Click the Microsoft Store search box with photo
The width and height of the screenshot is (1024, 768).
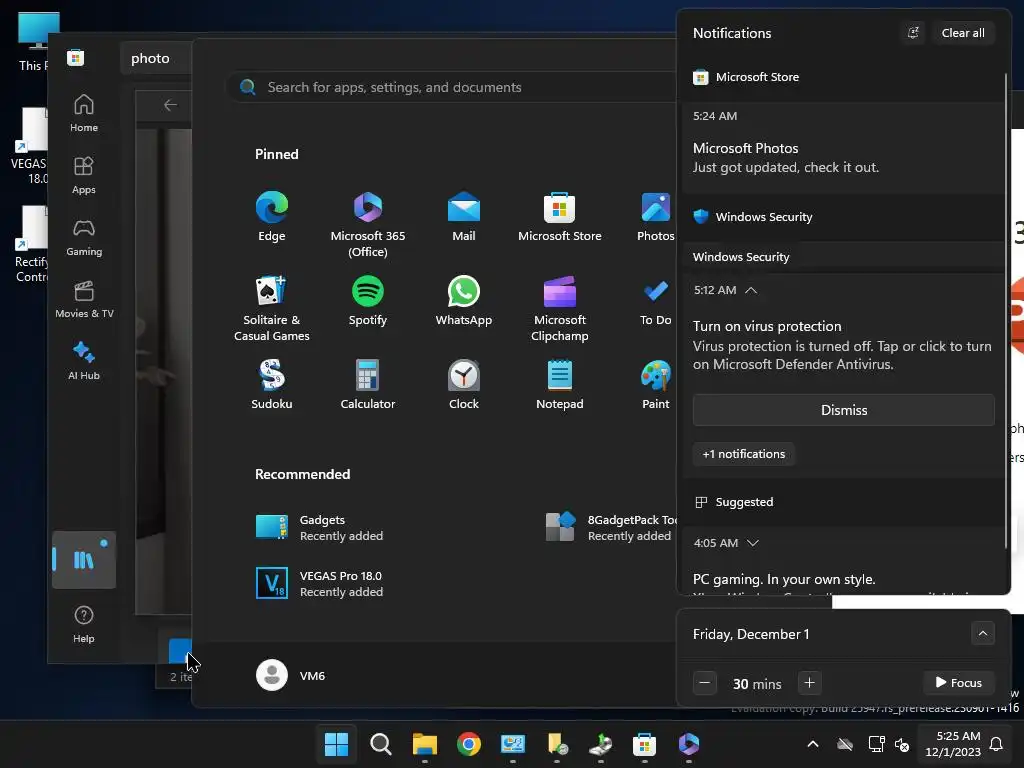pyautogui.click(x=155, y=58)
